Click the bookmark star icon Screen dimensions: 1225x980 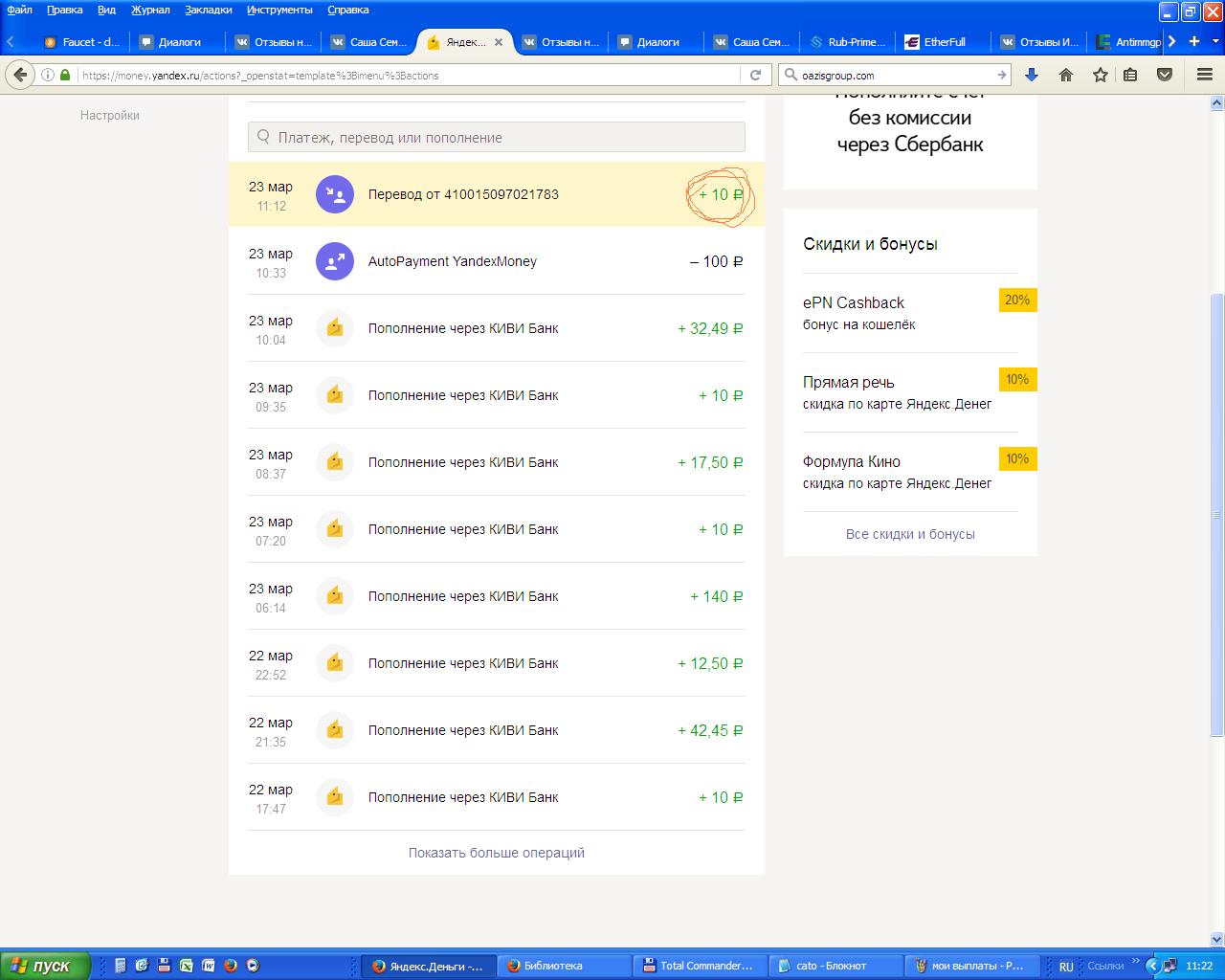1100,75
